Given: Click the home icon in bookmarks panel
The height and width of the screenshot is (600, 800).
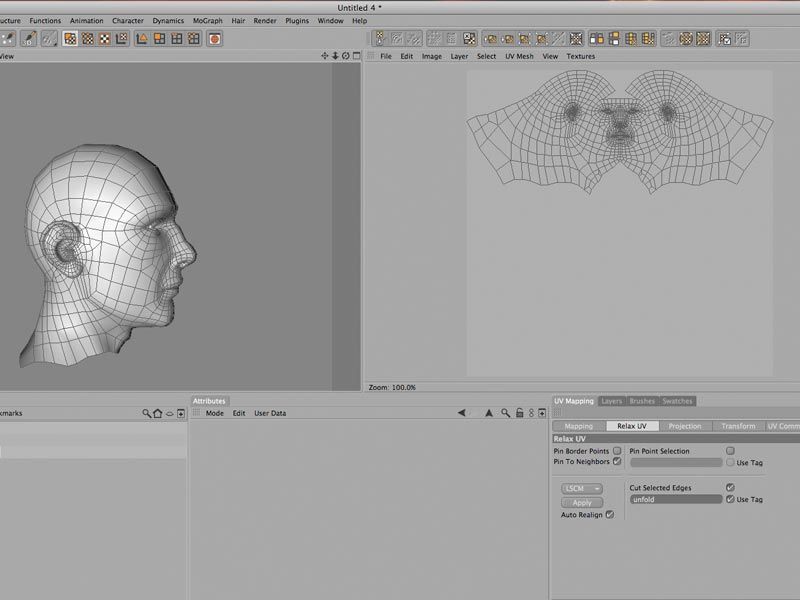Looking at the screenshot, I should click(157, 413).
